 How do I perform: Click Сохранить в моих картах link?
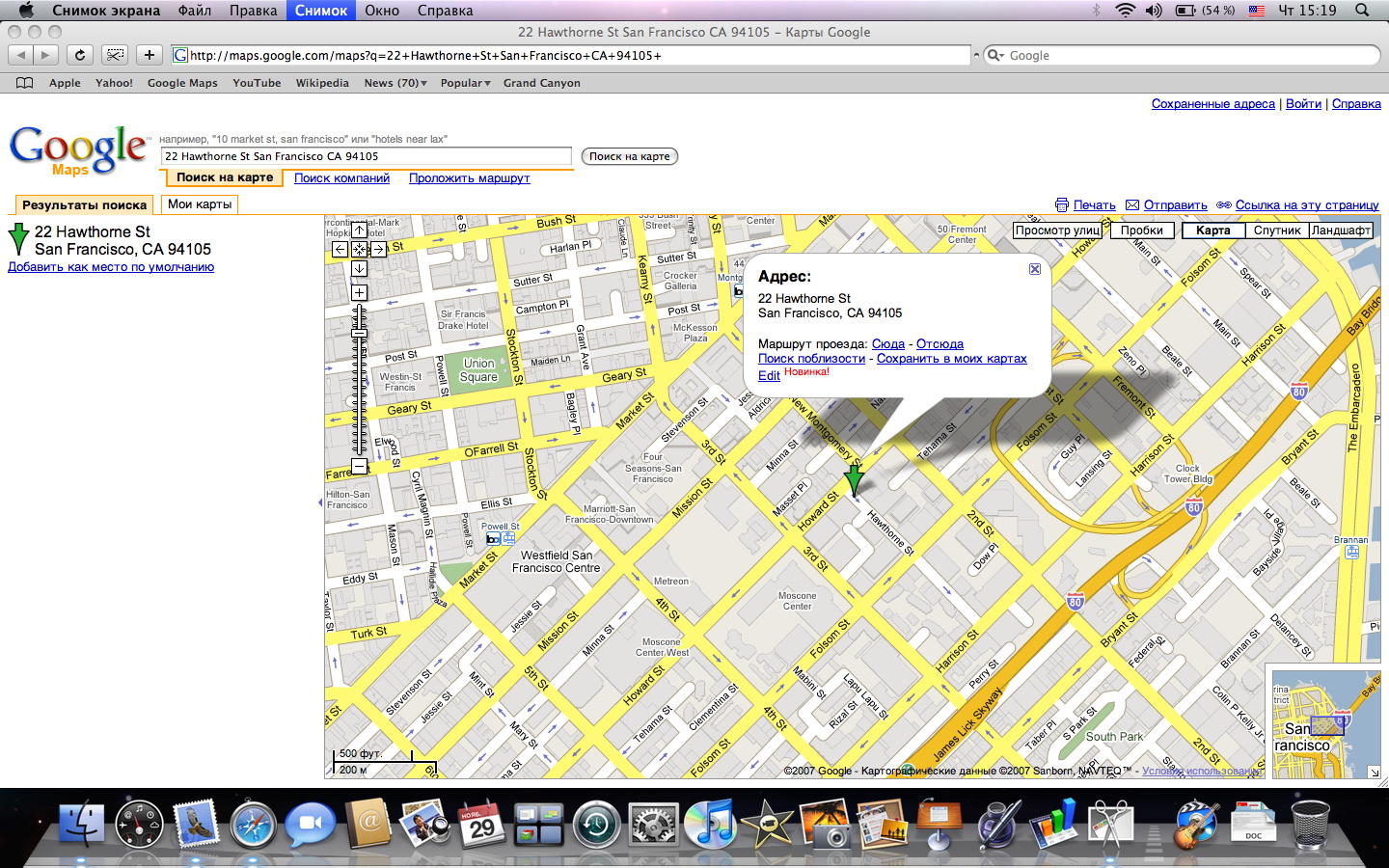(x=951, y=359)
